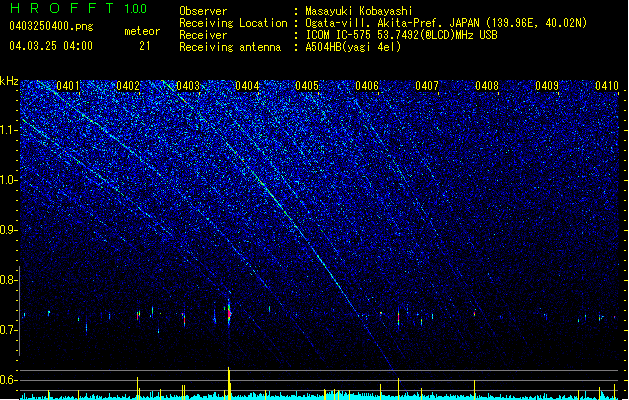Click the meteor count value 21
Image resolution: width=629 pixels, height=400 pixels.
tap(145, 46)
